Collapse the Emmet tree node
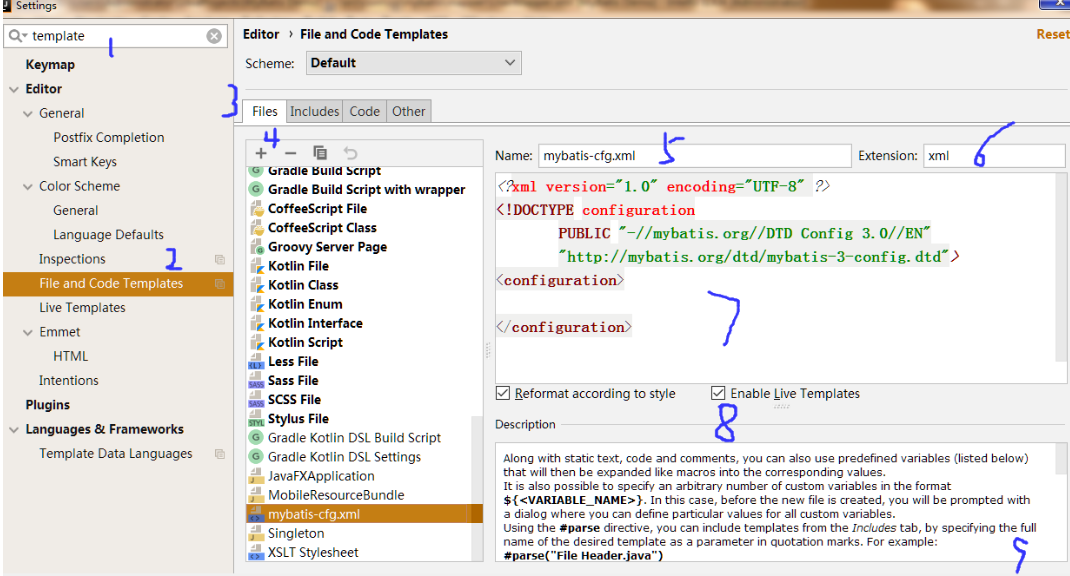 (28, 333)
